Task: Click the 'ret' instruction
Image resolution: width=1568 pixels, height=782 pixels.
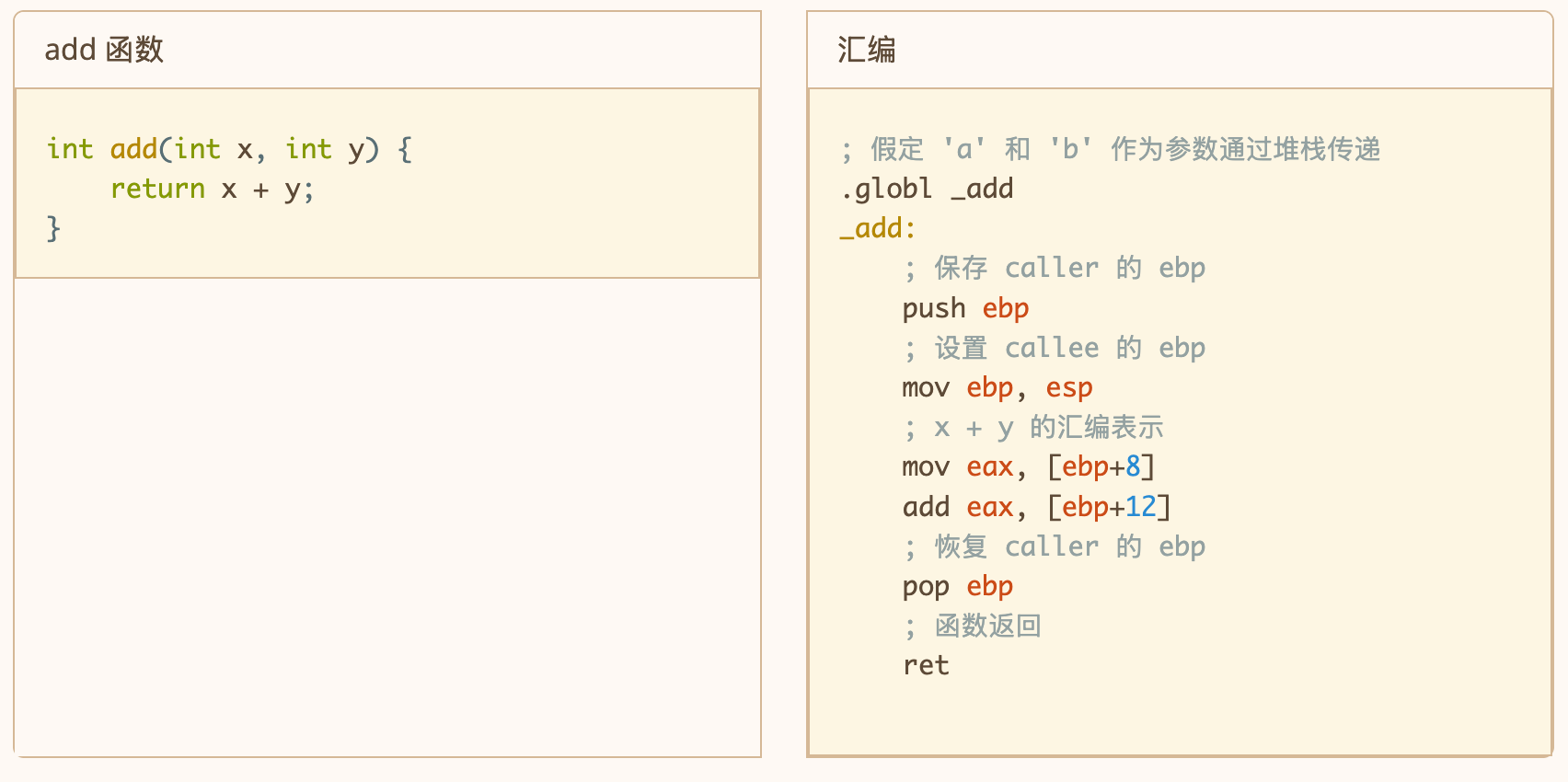Action: click(926, 666)
